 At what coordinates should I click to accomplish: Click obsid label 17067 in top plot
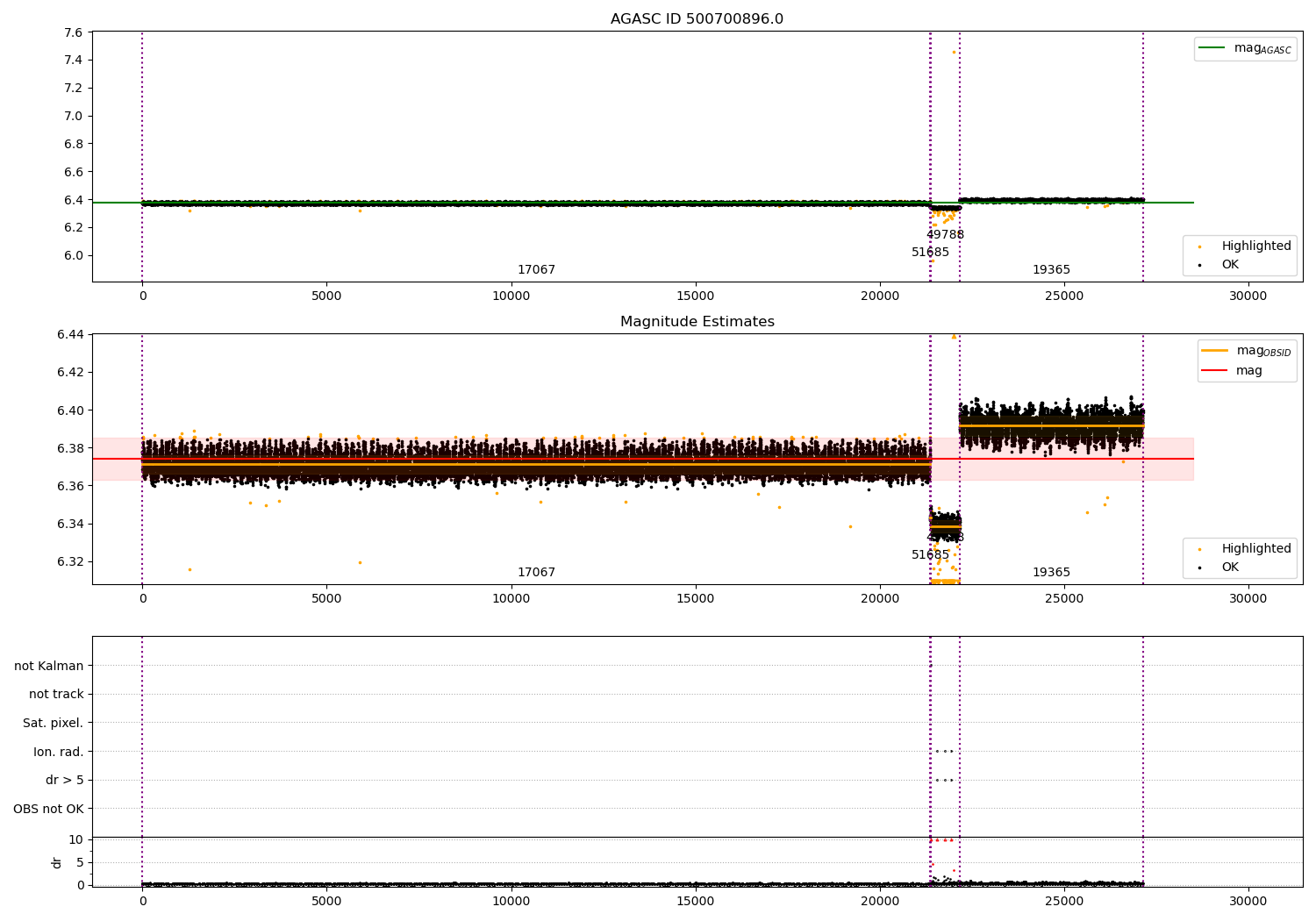pos(536,270)
